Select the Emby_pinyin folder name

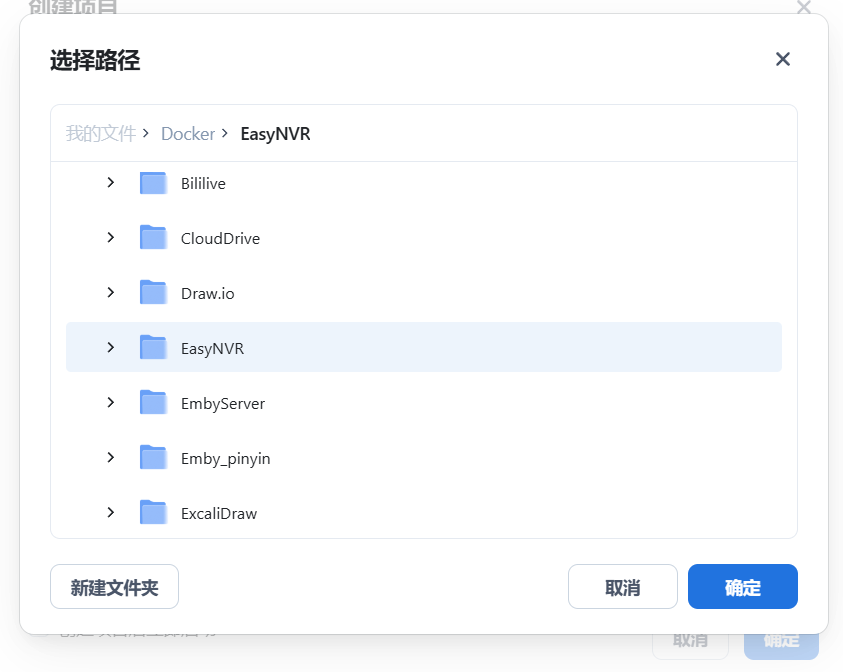[x=225, y=459]
